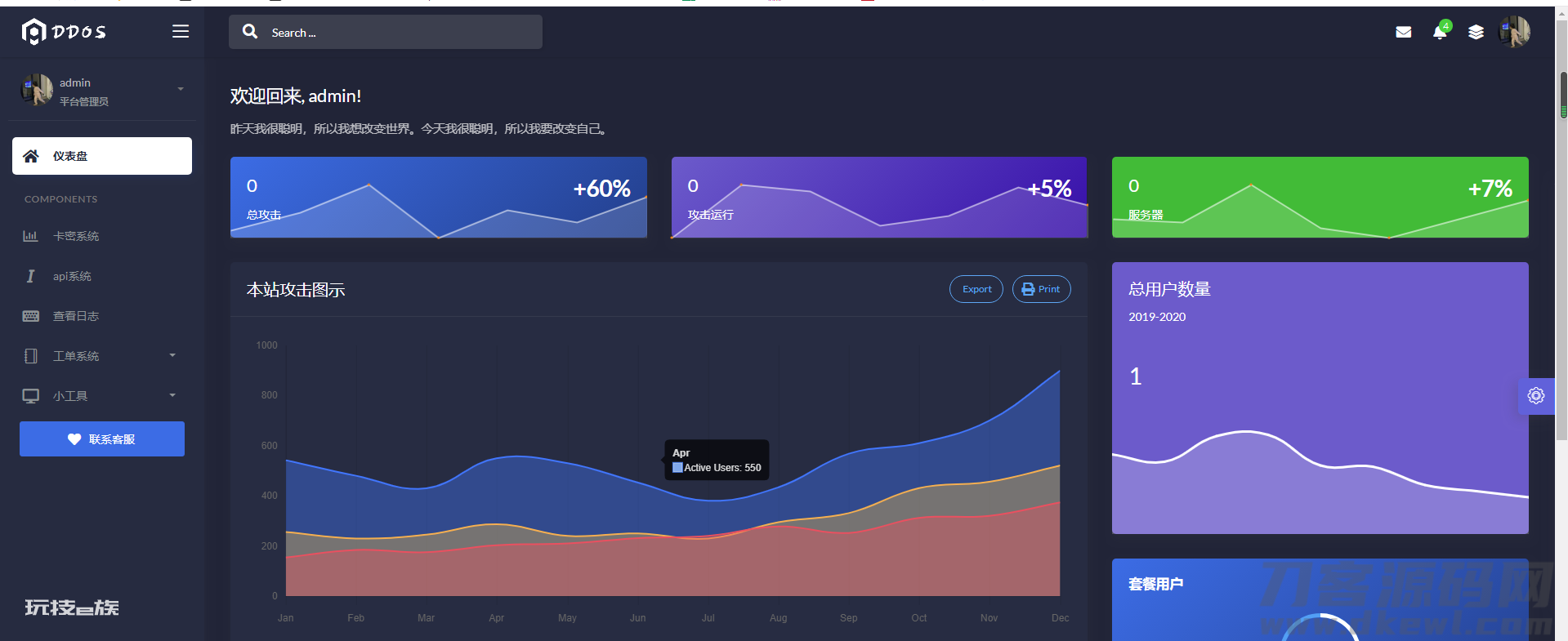Click the 套餐用户 card title
1568x641 pixels.
1155,584
